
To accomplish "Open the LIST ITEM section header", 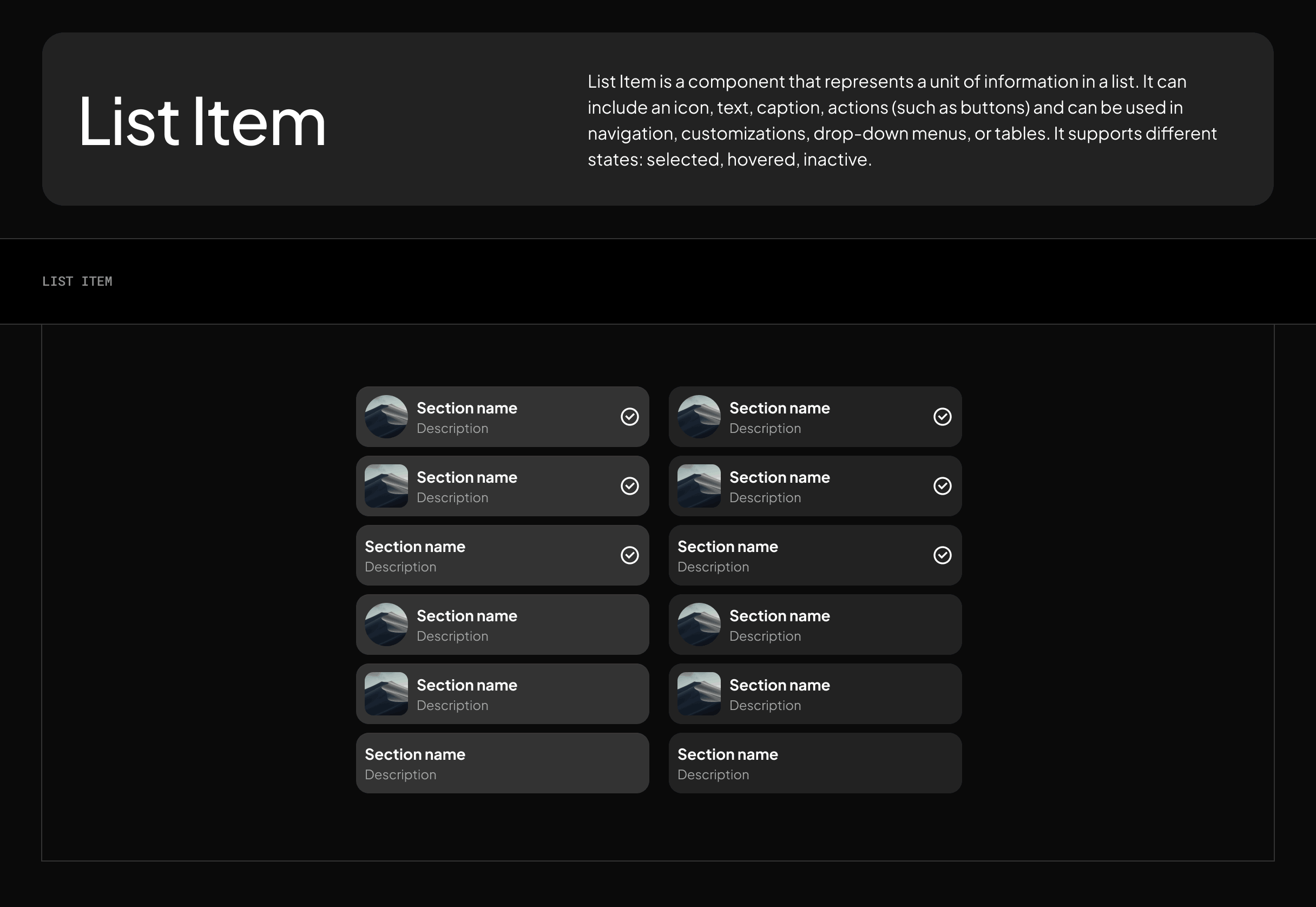I will [x=77, y=281].
